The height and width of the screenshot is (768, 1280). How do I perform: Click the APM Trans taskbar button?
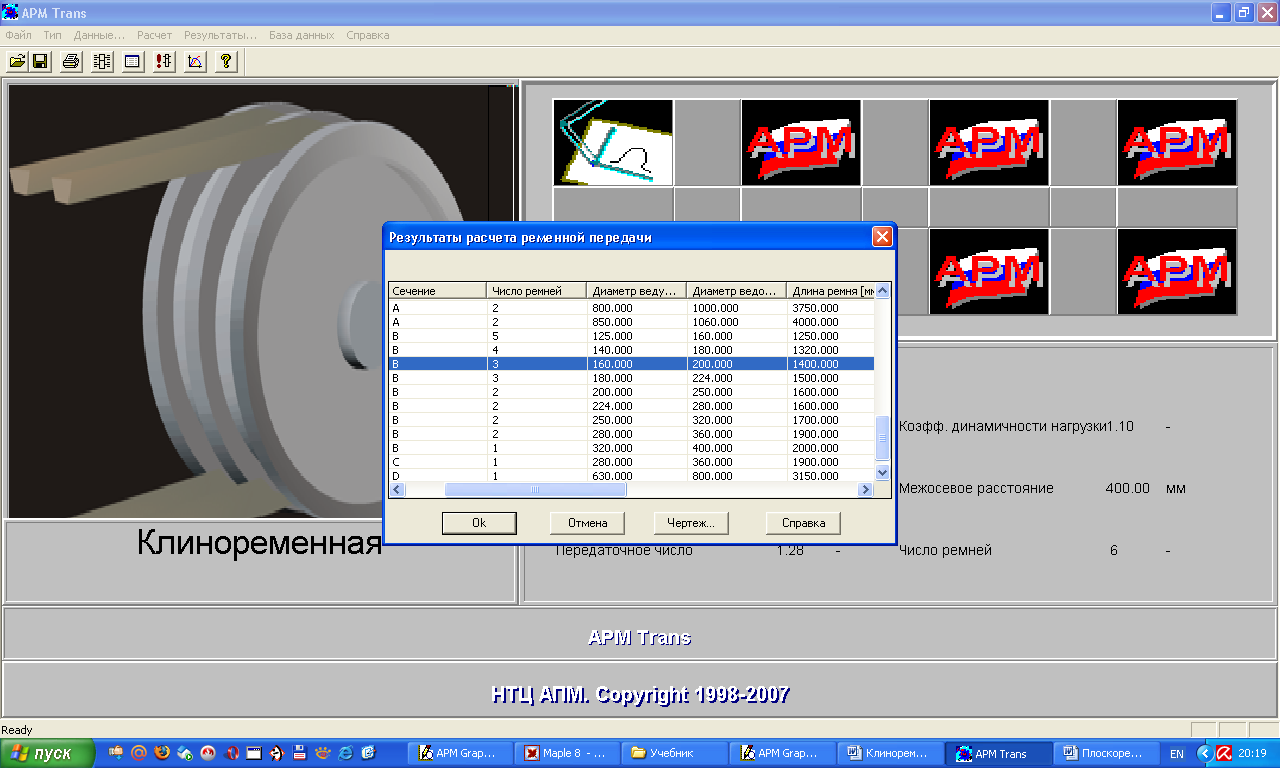pyautogui.click(x=1000, y=753)
